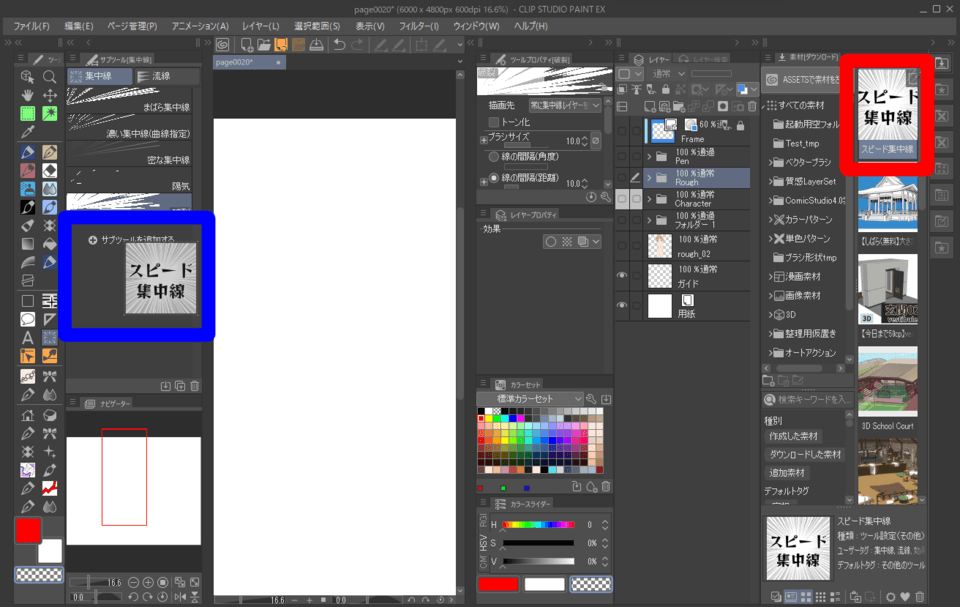Click wrench icon in Tool Property panel

click(606, 197)
